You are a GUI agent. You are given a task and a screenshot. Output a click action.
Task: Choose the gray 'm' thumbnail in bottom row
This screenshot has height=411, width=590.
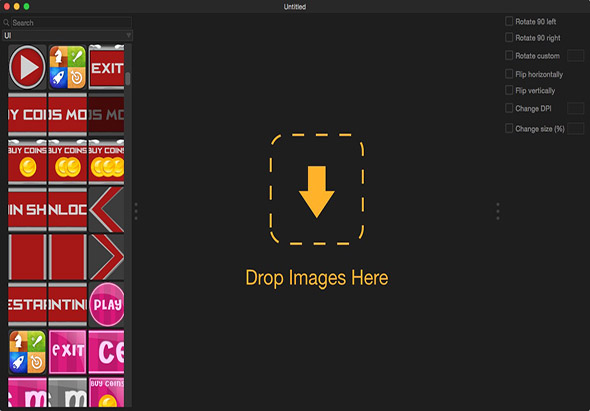[x=67, y=392]
